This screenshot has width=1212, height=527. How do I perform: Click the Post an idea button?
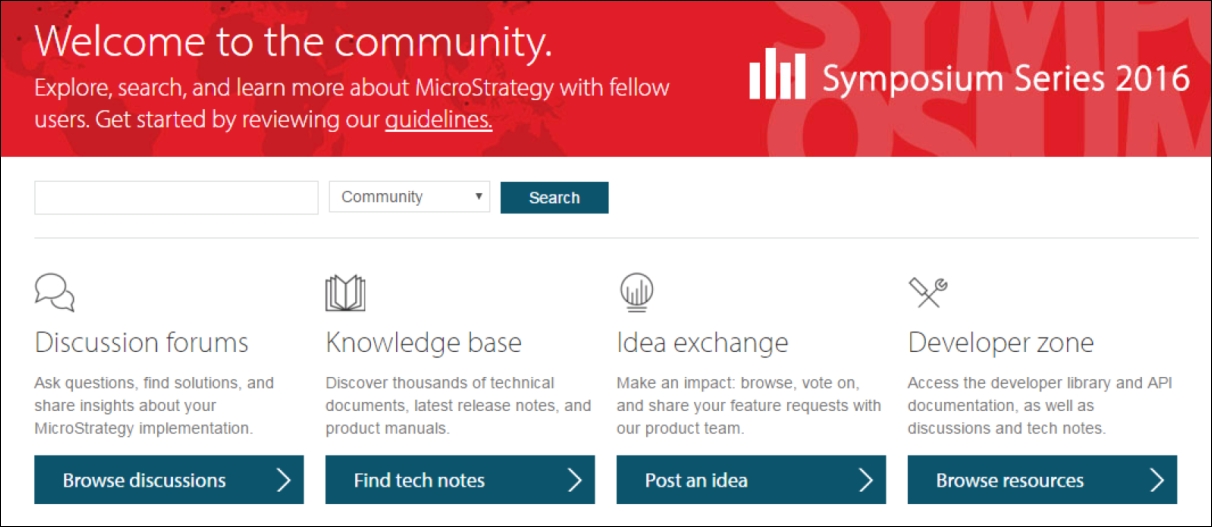pyautogui.click(x=751, y=480)
